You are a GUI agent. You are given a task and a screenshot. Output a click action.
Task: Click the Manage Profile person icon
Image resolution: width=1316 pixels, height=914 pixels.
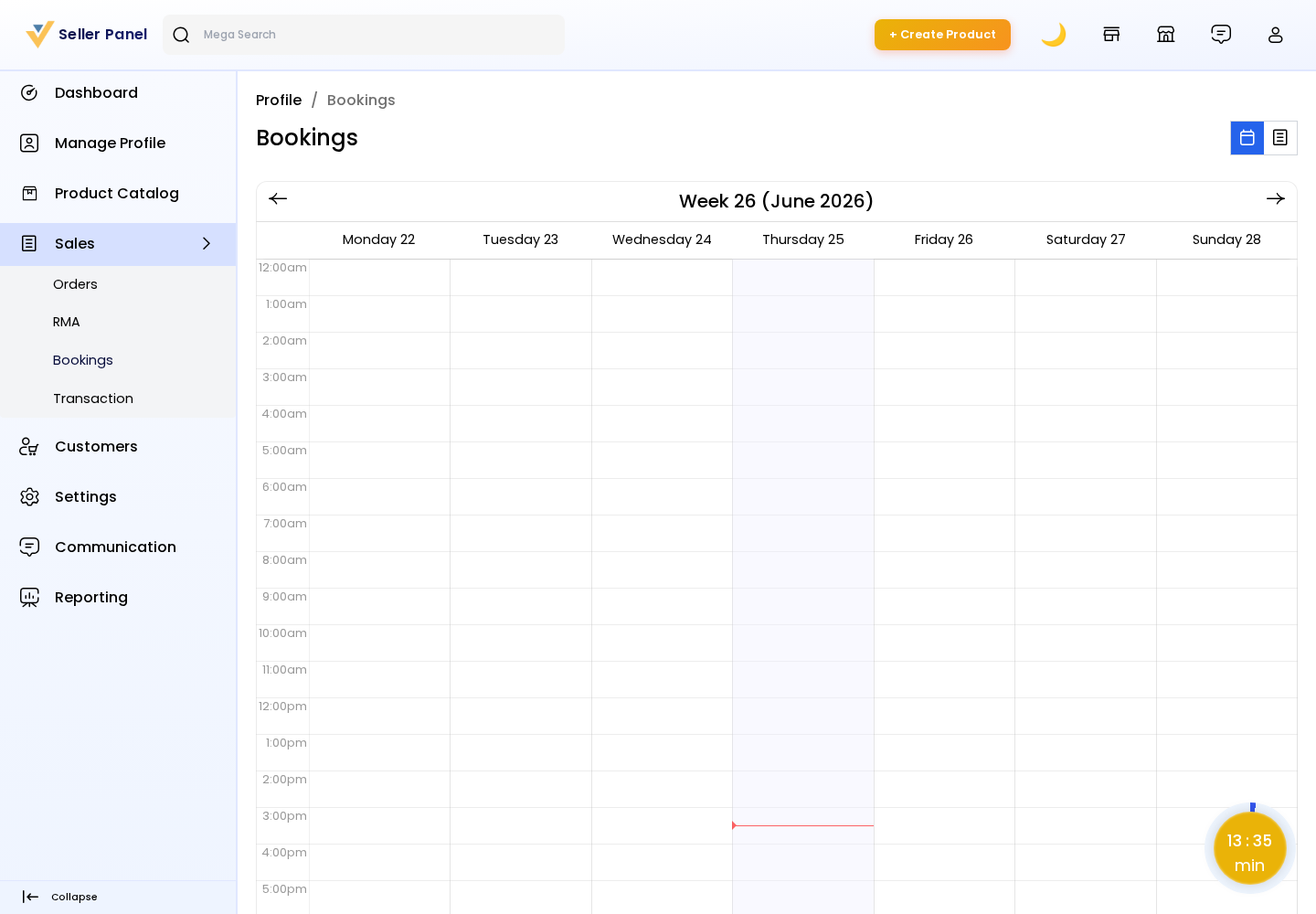coord(29,143)
